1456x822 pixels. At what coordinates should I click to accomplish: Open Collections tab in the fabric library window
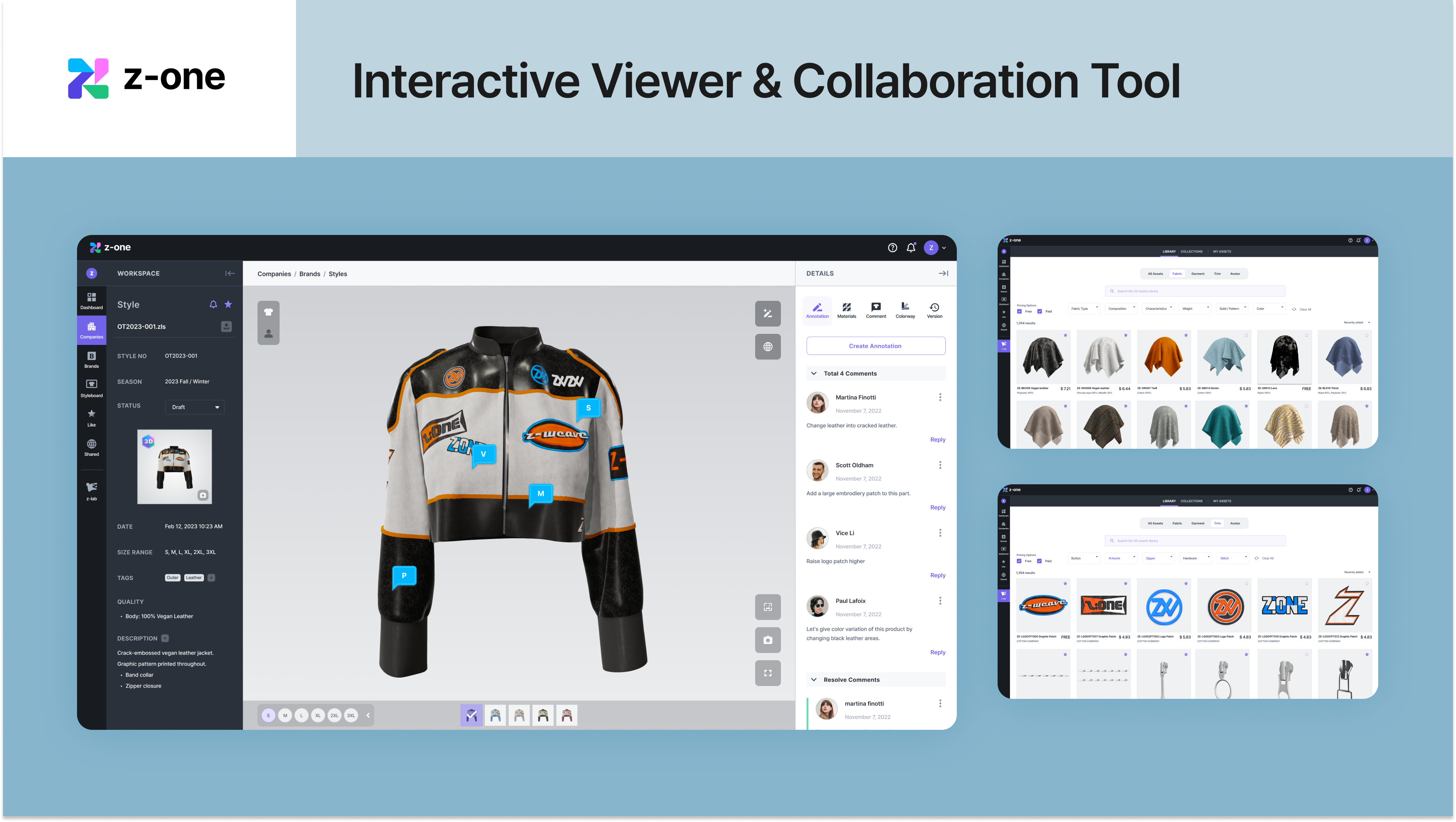pos(1191,252)
